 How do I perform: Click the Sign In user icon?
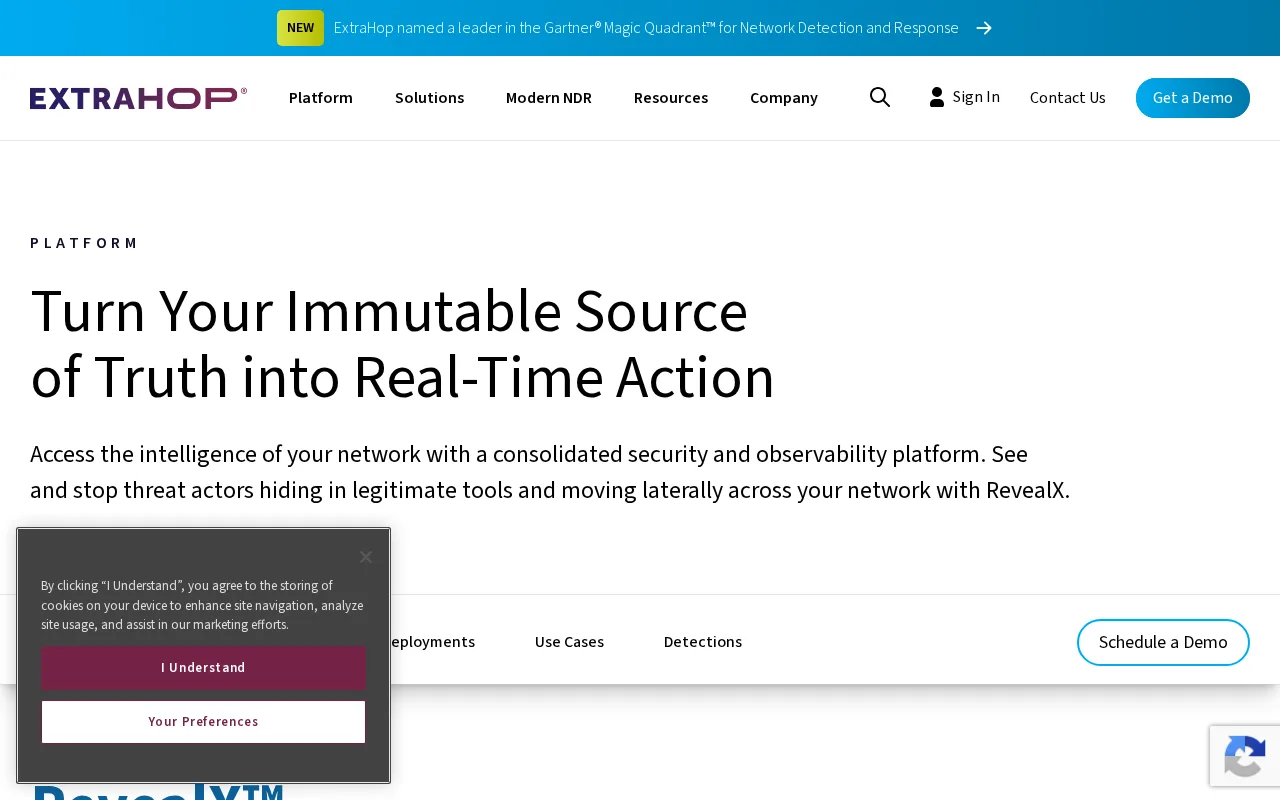[937, 97]
